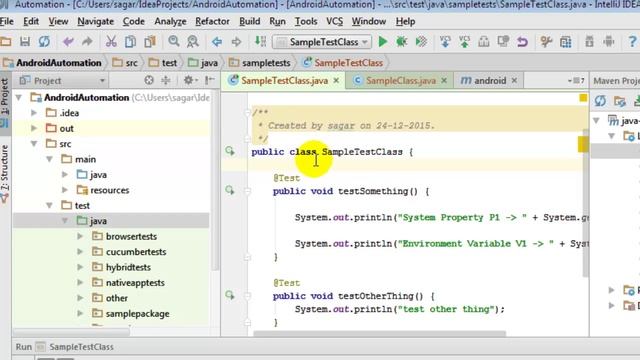
Task: Save all files using the floppy icon
Action: 25,42
